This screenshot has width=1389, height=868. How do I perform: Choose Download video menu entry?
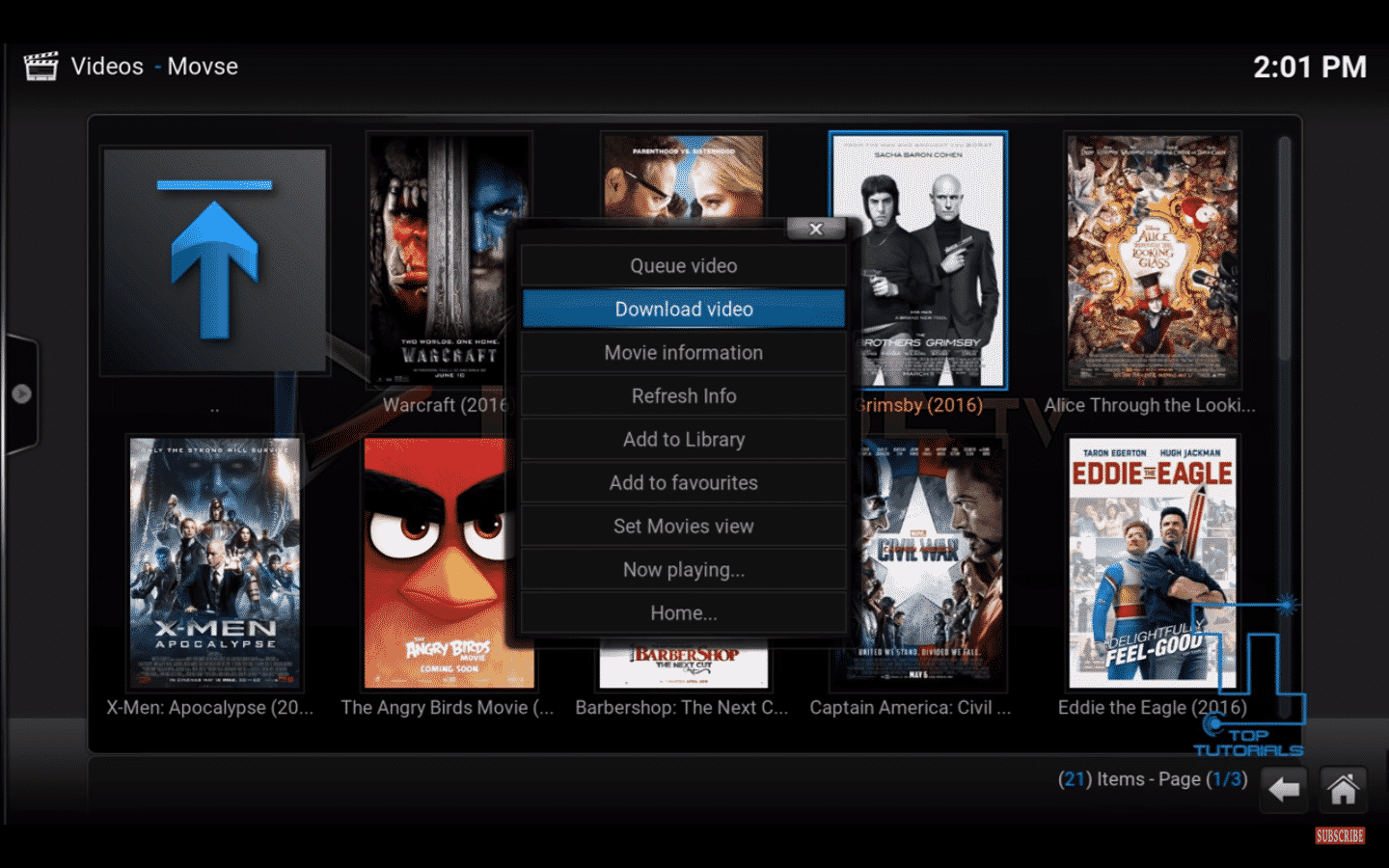tap(684, 310)
